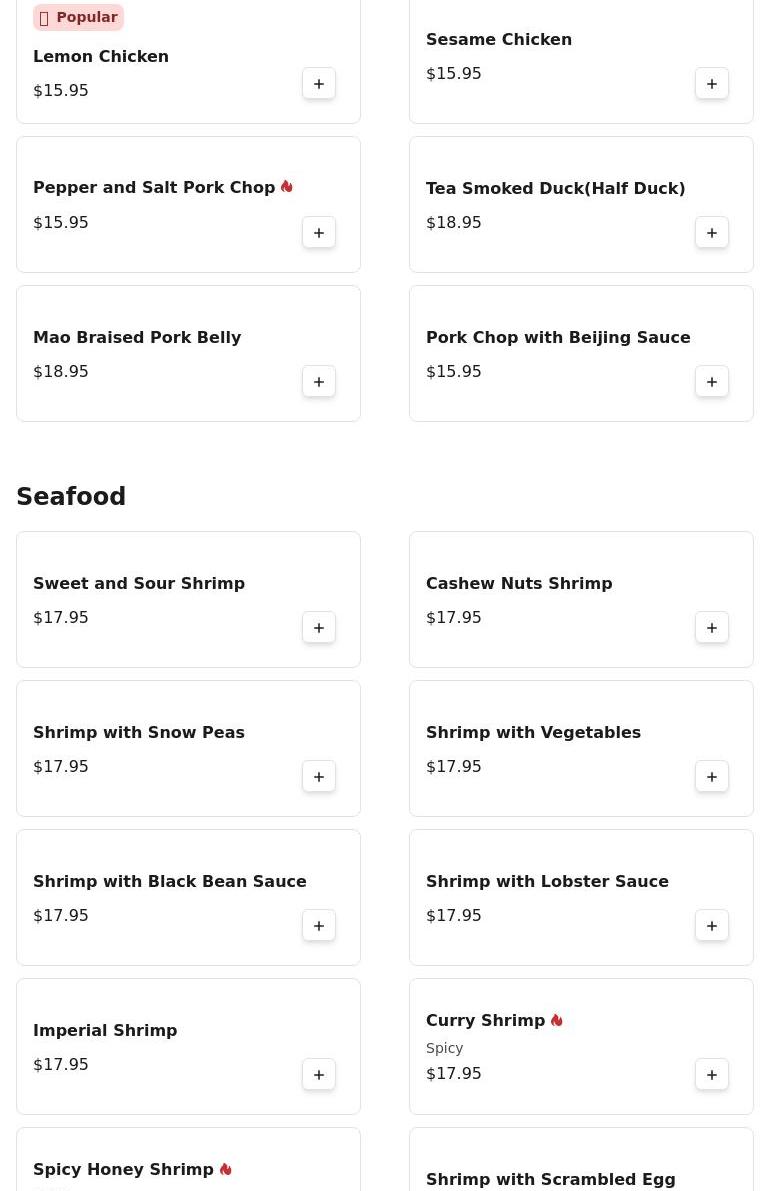Add Mao Braised Pork Belly
This screenshot has height=1191, width=770.
tap(319, 382)
